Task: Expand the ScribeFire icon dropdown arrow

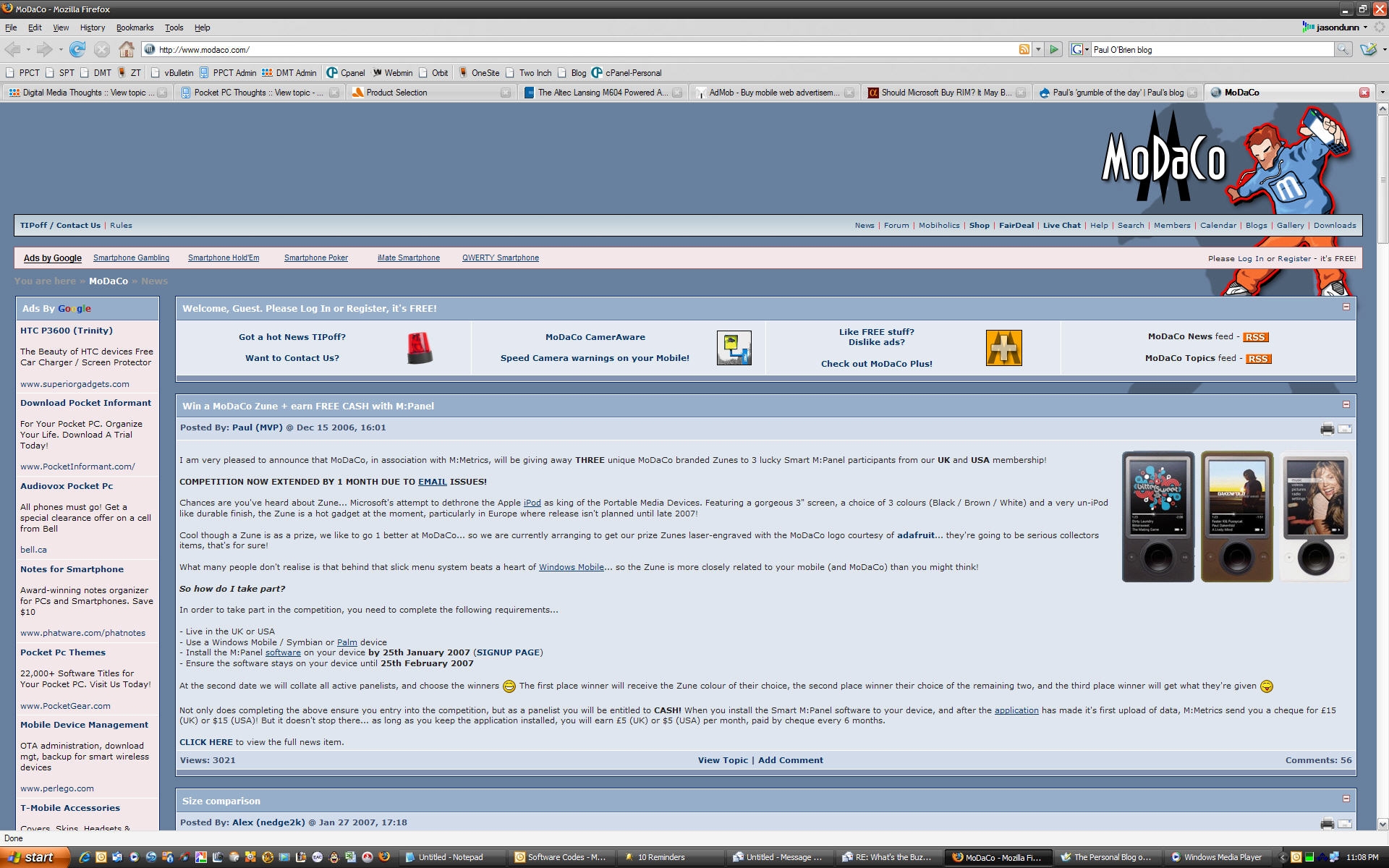Action: [1384, 49]
